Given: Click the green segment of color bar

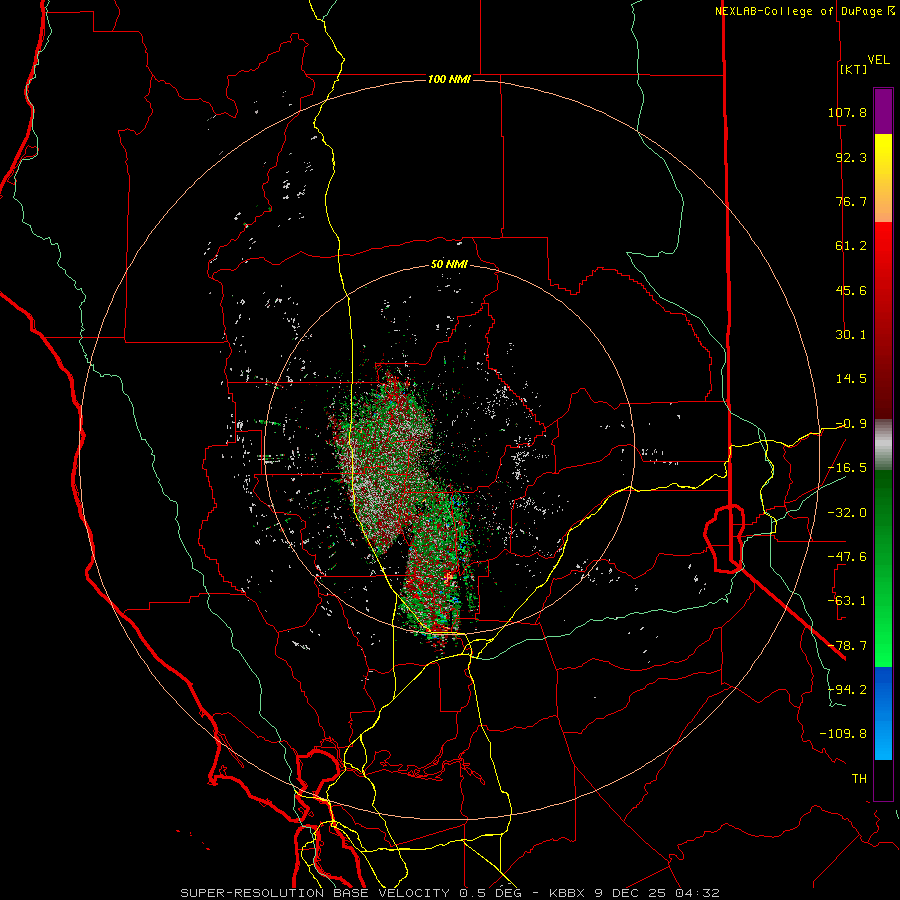Looking at the screenshot, I should 883,568.
